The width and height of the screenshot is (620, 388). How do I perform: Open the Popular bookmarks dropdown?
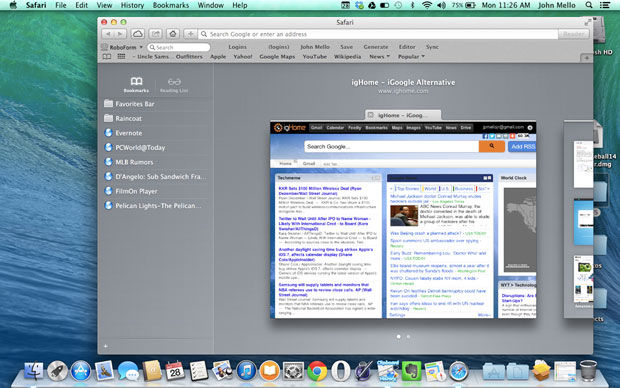pos(411,57)
